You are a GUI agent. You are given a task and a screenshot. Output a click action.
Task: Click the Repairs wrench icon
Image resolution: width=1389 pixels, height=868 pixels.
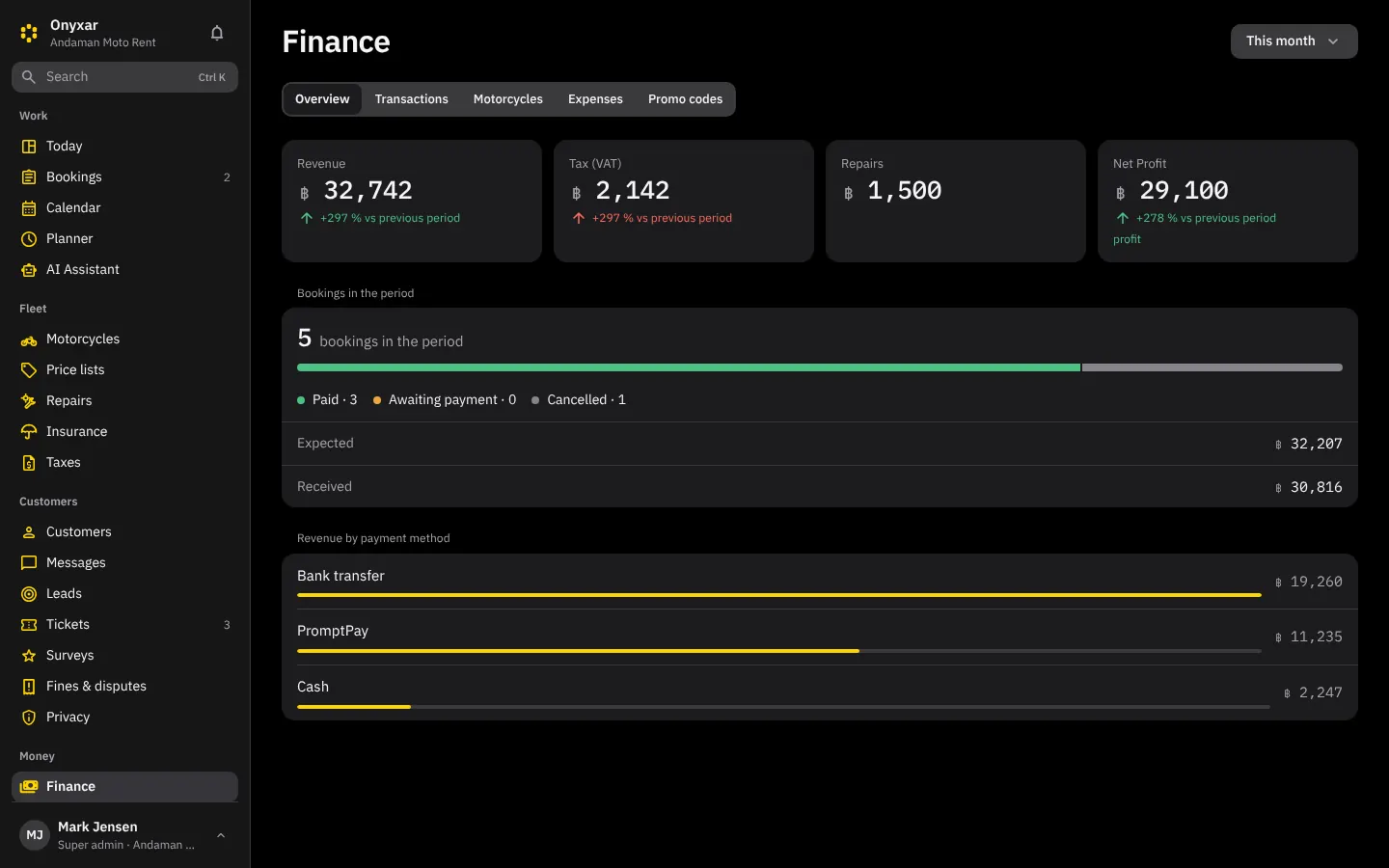(x=29, y=401)
